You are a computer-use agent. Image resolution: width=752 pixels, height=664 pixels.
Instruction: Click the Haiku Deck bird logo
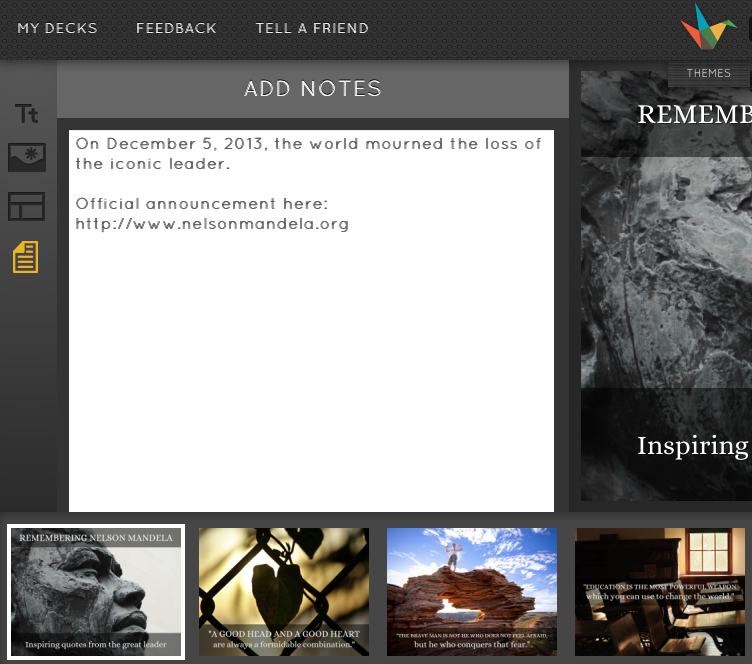708,26
